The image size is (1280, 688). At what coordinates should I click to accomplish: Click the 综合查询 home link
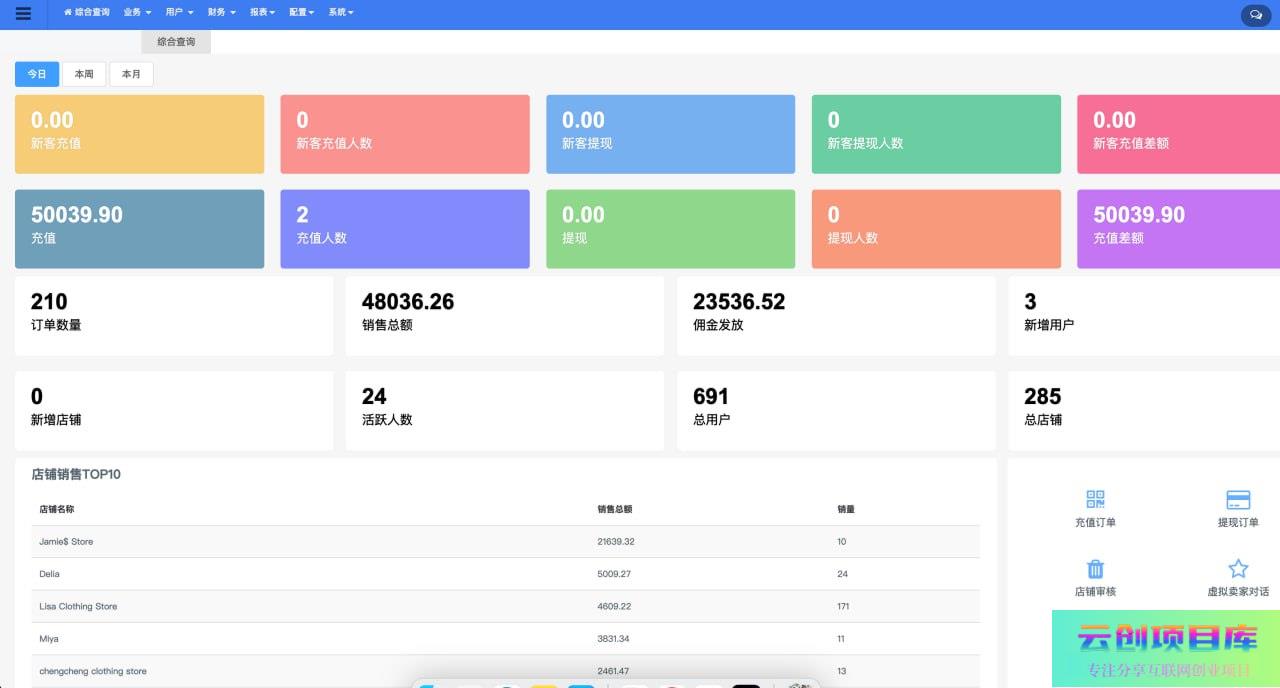(x=87, y=12)
